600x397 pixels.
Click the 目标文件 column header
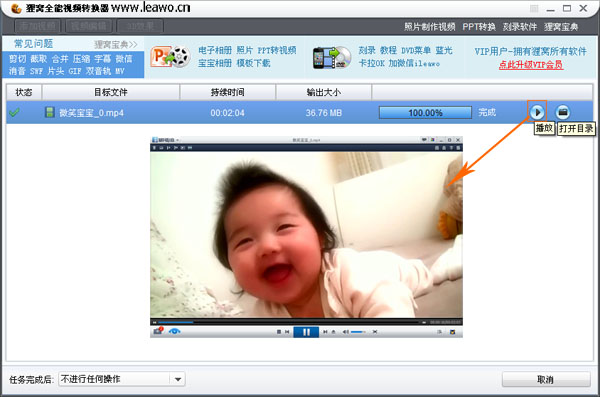[x=111, y=92]
